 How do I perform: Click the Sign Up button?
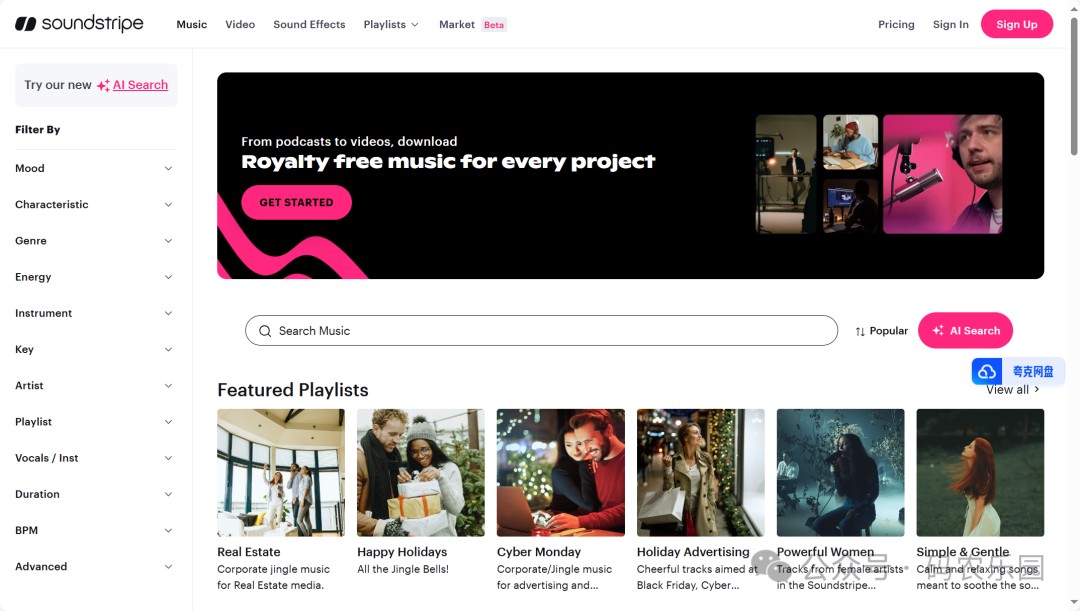[1016, 24]
